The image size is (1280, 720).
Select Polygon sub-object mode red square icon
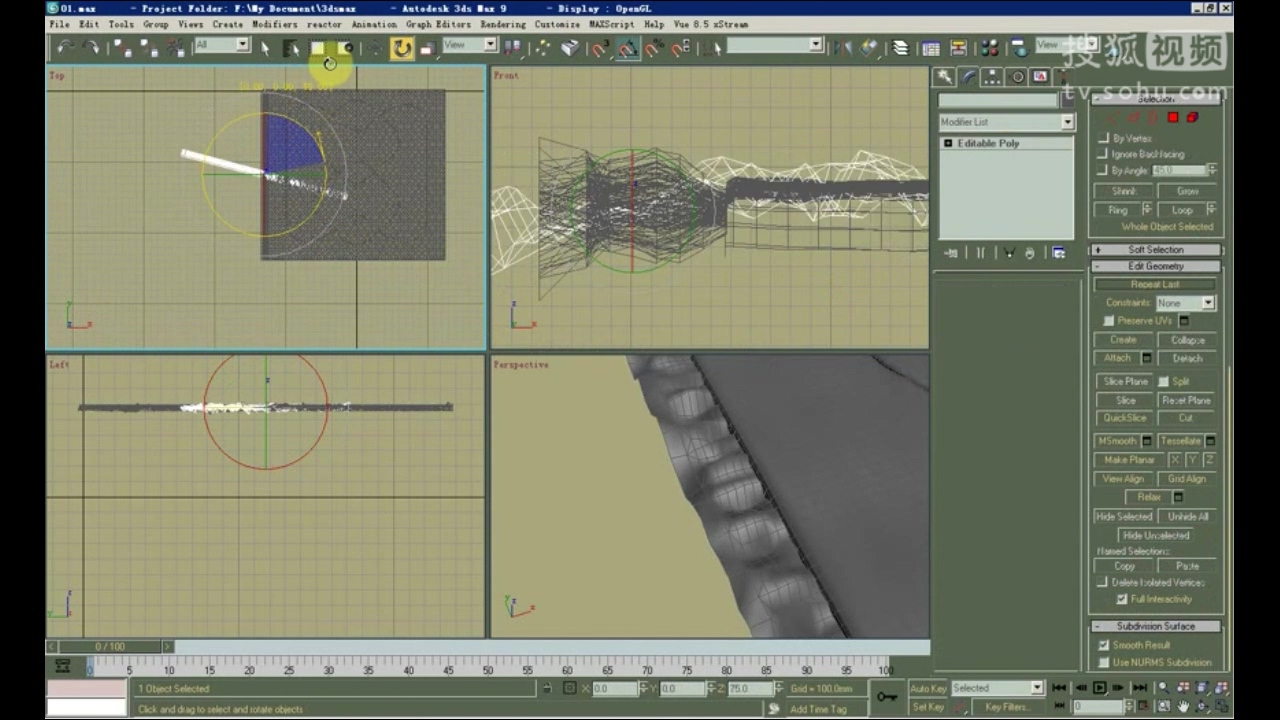pos(1172,117)
